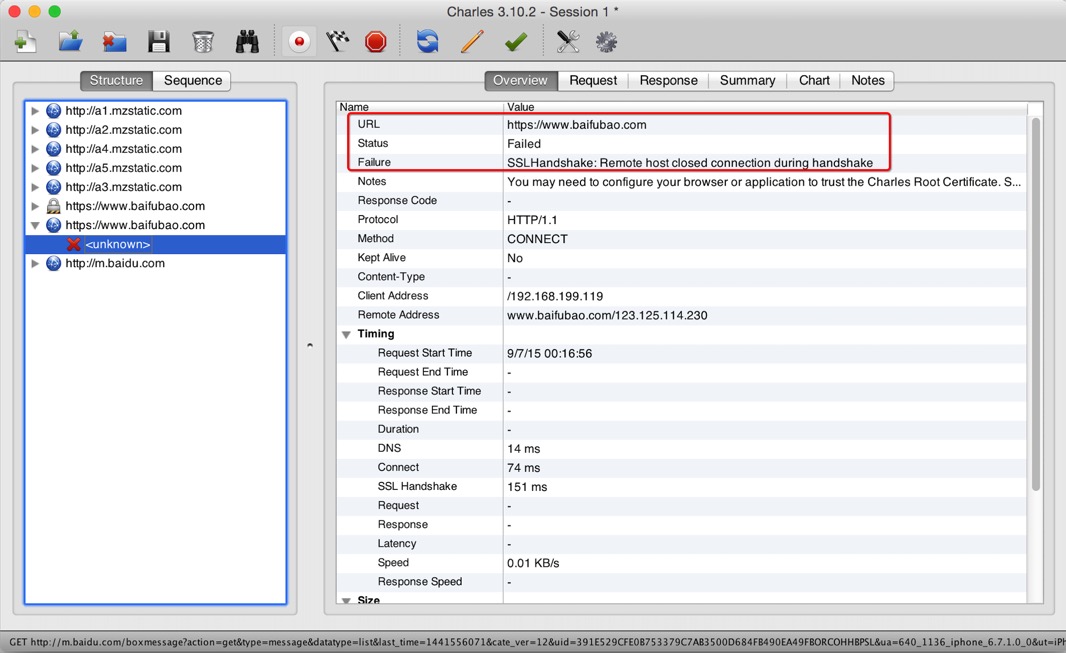
Task: Clear the session with the trash icon
Action: click(203, 42)
